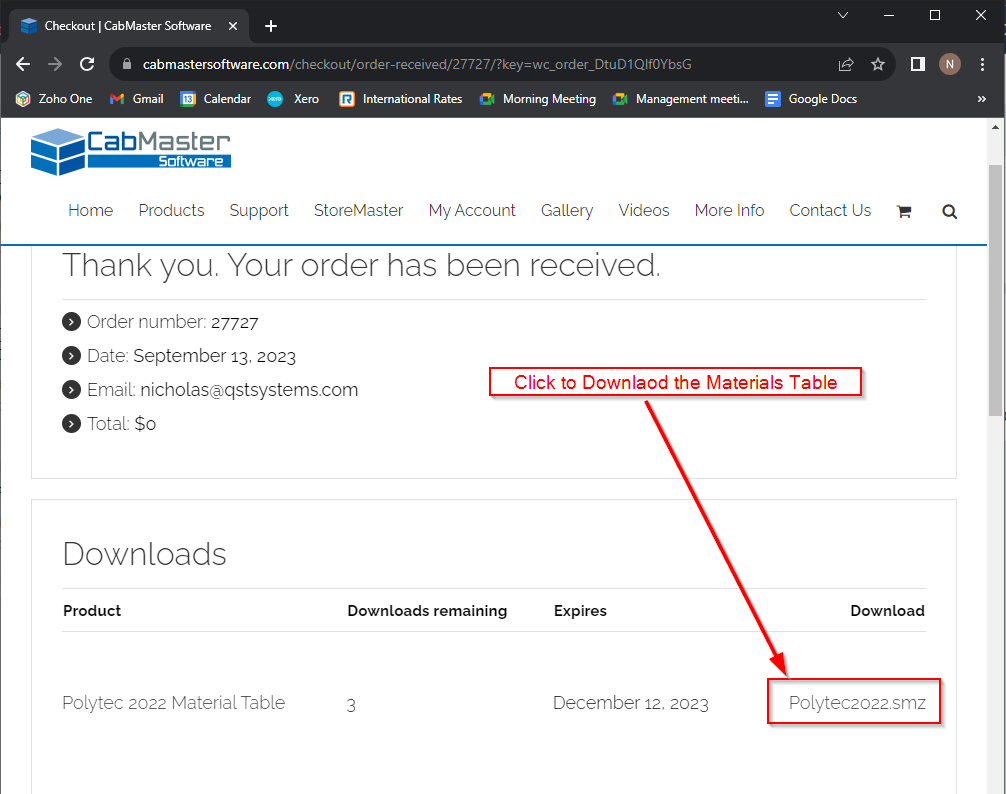Select the Checkout CabMaster Software tab
The image size is (1006, 794).
point(128,26)
